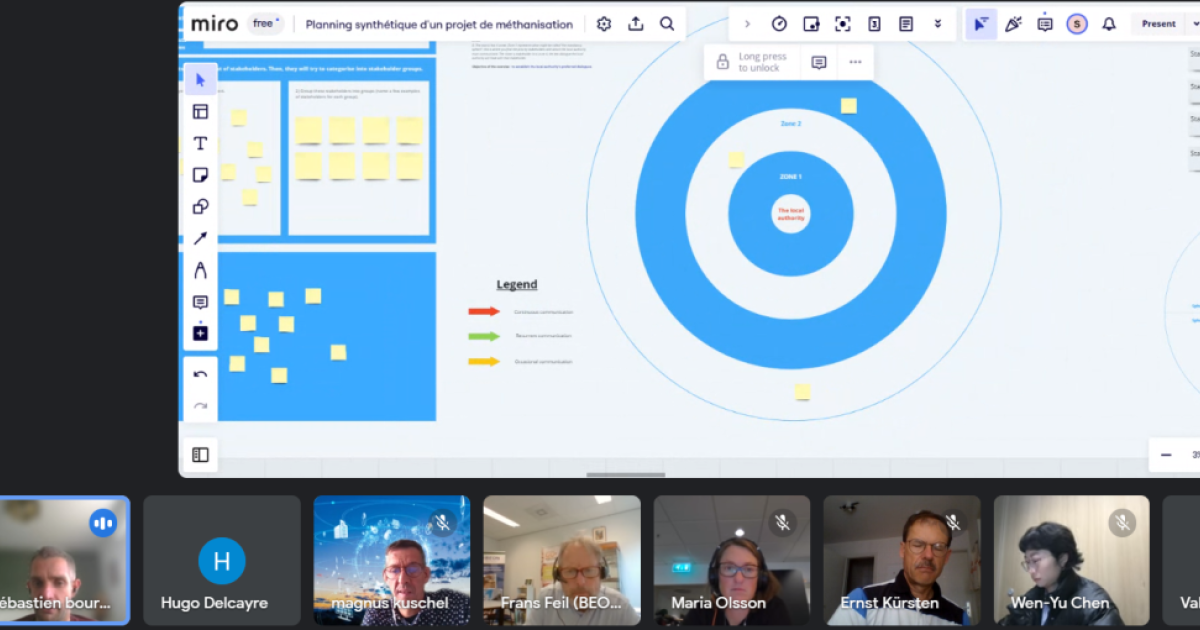1200x630 pixels.
Task: Click Sébastien's speaking indicator icon
Action: pos(103,522)
